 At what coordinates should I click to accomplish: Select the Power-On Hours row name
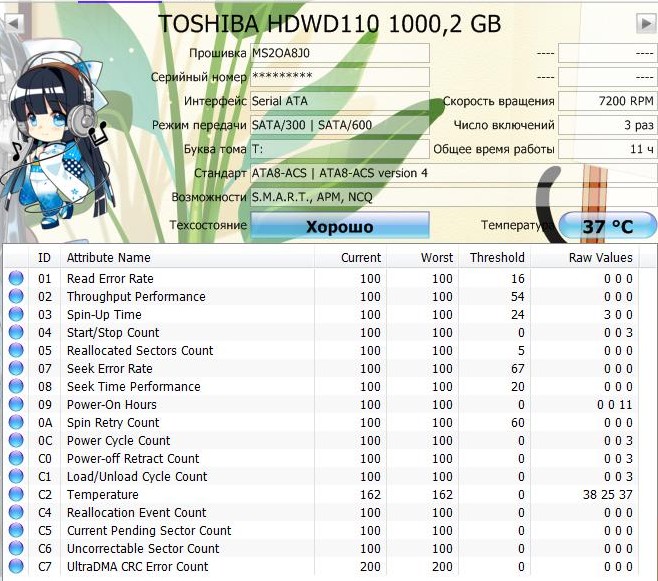pos(112,405)
